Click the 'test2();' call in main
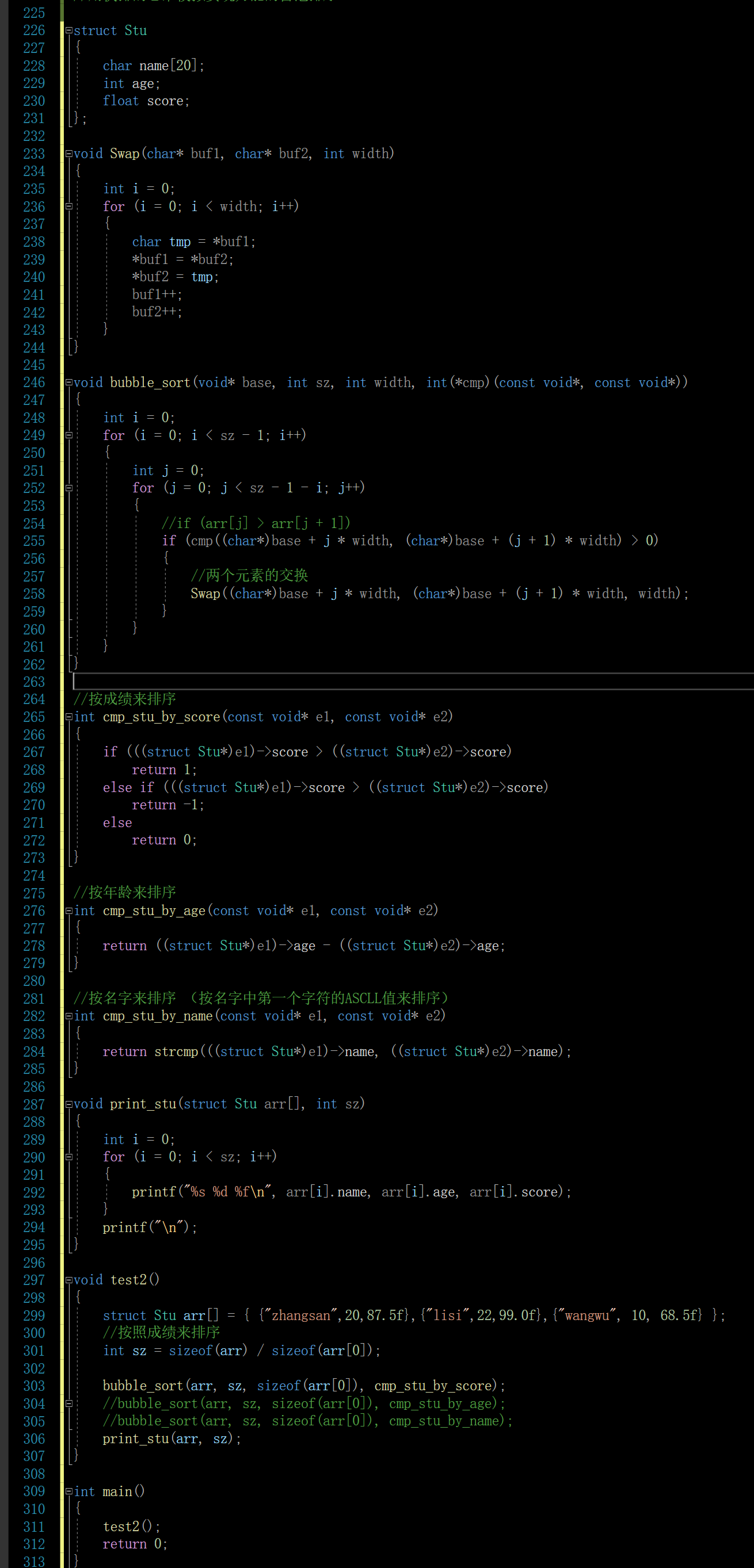This screenshot has width=754, height=1568. click(x=132, y=1527)
